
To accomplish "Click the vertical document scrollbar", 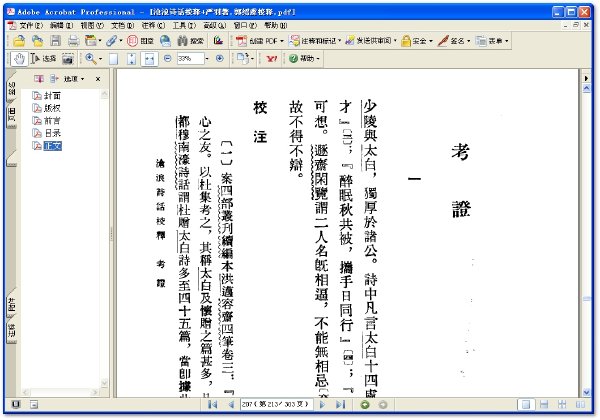I will coord(586,241).
